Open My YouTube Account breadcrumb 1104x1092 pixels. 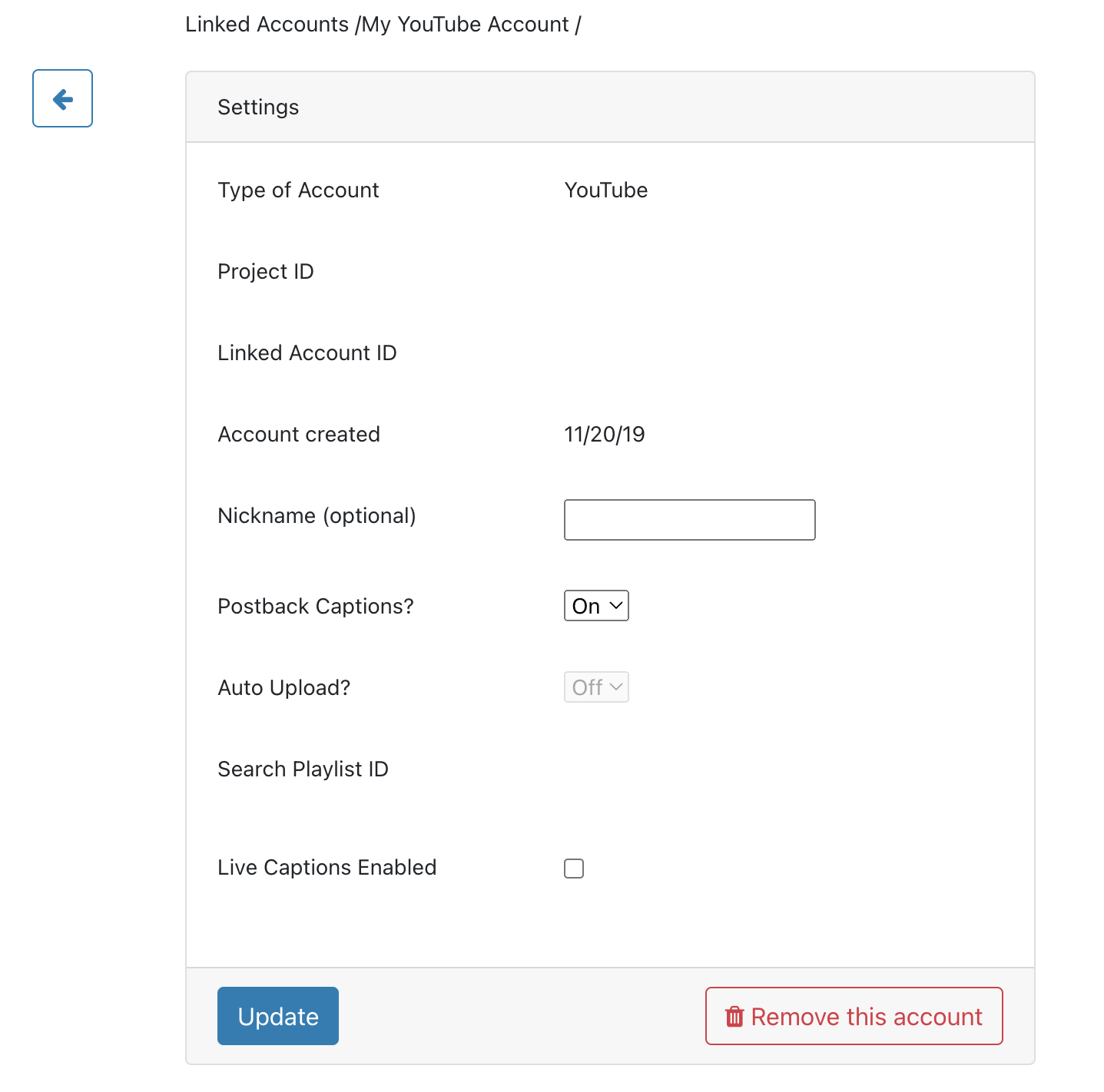[x=466, y=25]
